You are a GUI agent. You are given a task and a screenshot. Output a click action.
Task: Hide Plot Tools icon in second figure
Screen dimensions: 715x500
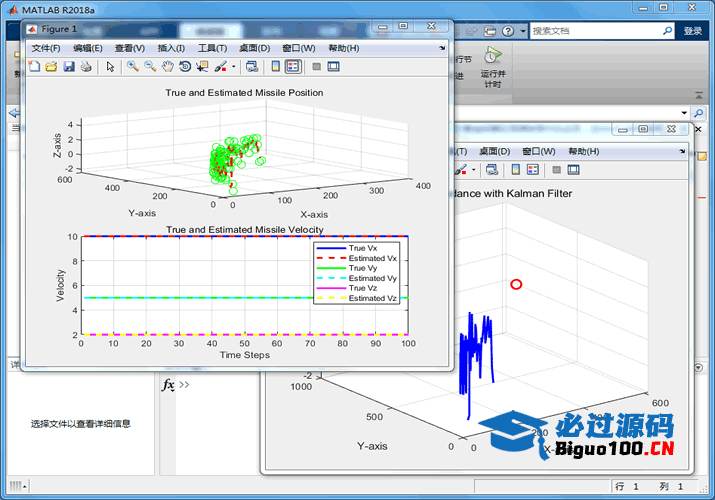tap(556, 170)
